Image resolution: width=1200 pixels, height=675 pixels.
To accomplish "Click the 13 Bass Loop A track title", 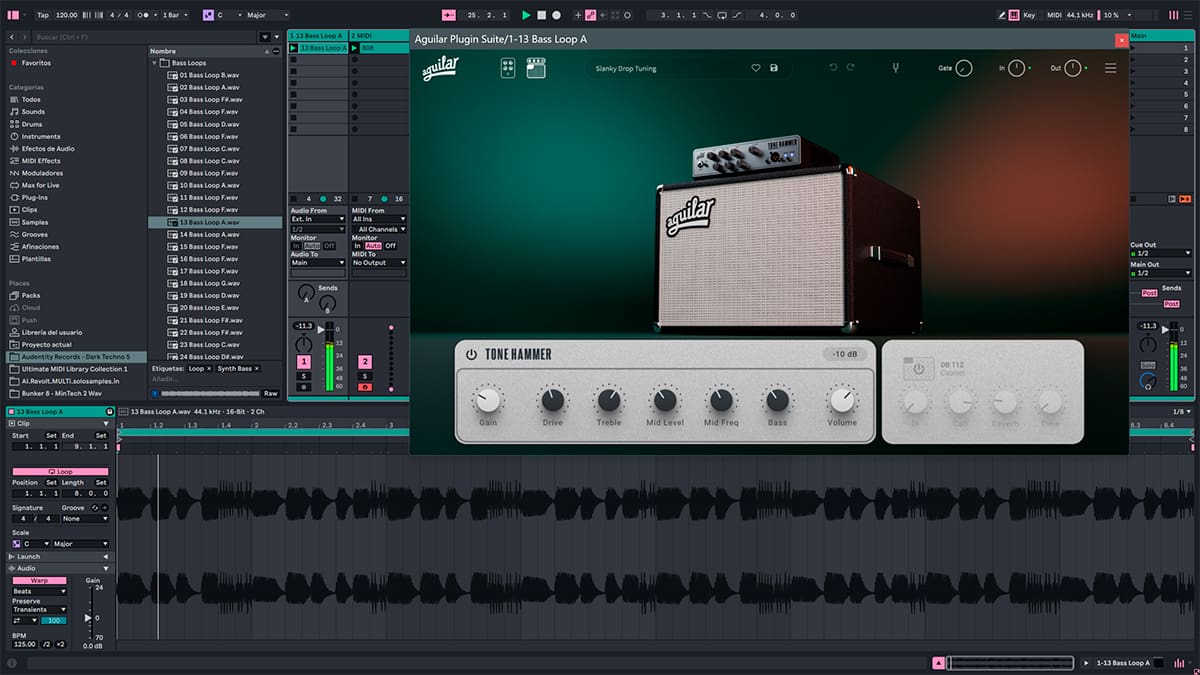I will pos(316,35).
